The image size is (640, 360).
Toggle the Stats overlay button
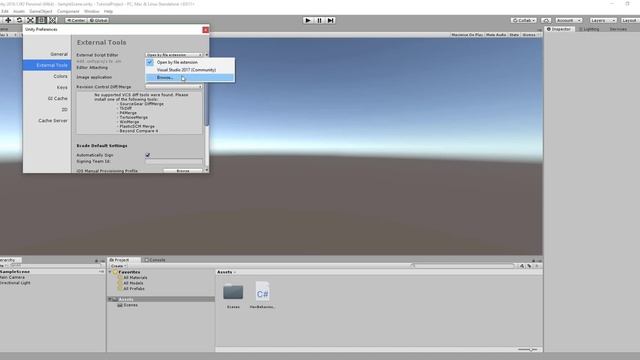514,35
